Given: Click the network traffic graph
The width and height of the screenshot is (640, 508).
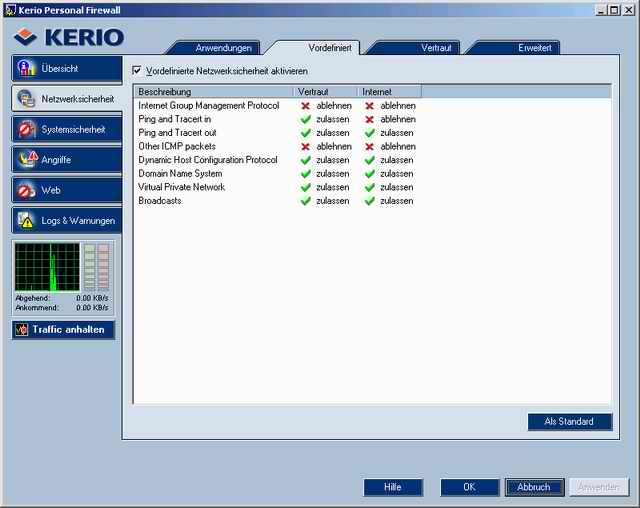Looking at the screenshot, I should 47,267.
